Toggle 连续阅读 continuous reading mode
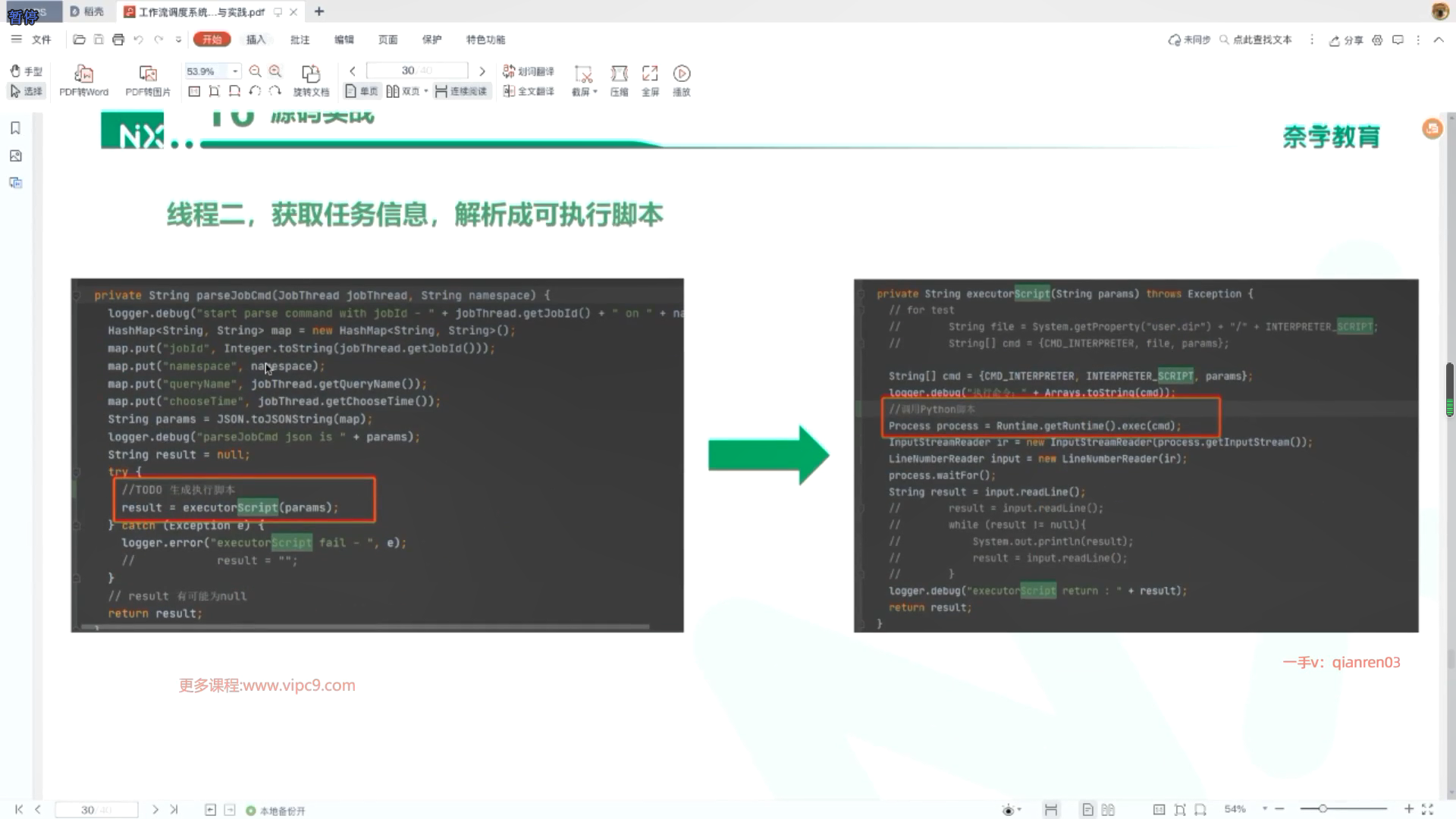This screenshot has height=819, width=1456. (461, 91)
